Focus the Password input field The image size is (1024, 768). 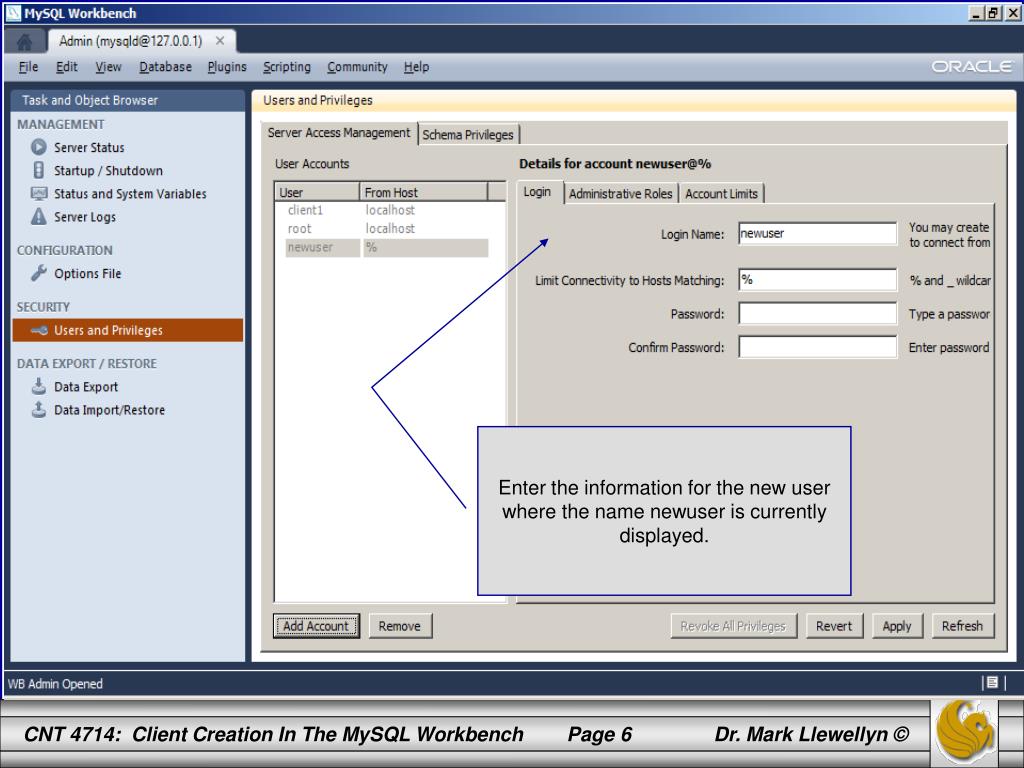pyautogui.click(x=818, y=313)
